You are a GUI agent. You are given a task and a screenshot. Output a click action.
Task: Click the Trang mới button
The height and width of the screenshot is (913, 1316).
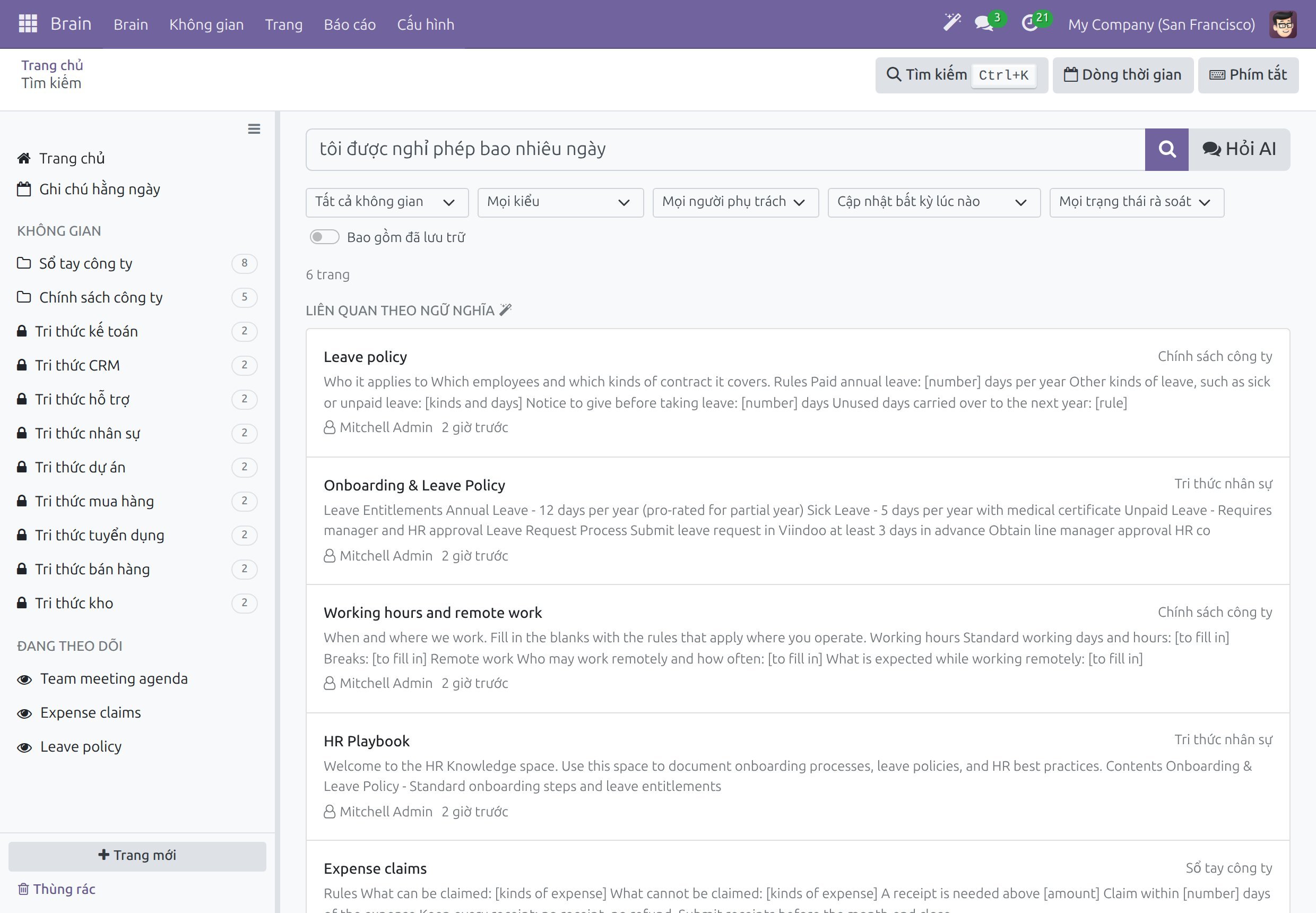pyautogui.click(x=137, y=856)
